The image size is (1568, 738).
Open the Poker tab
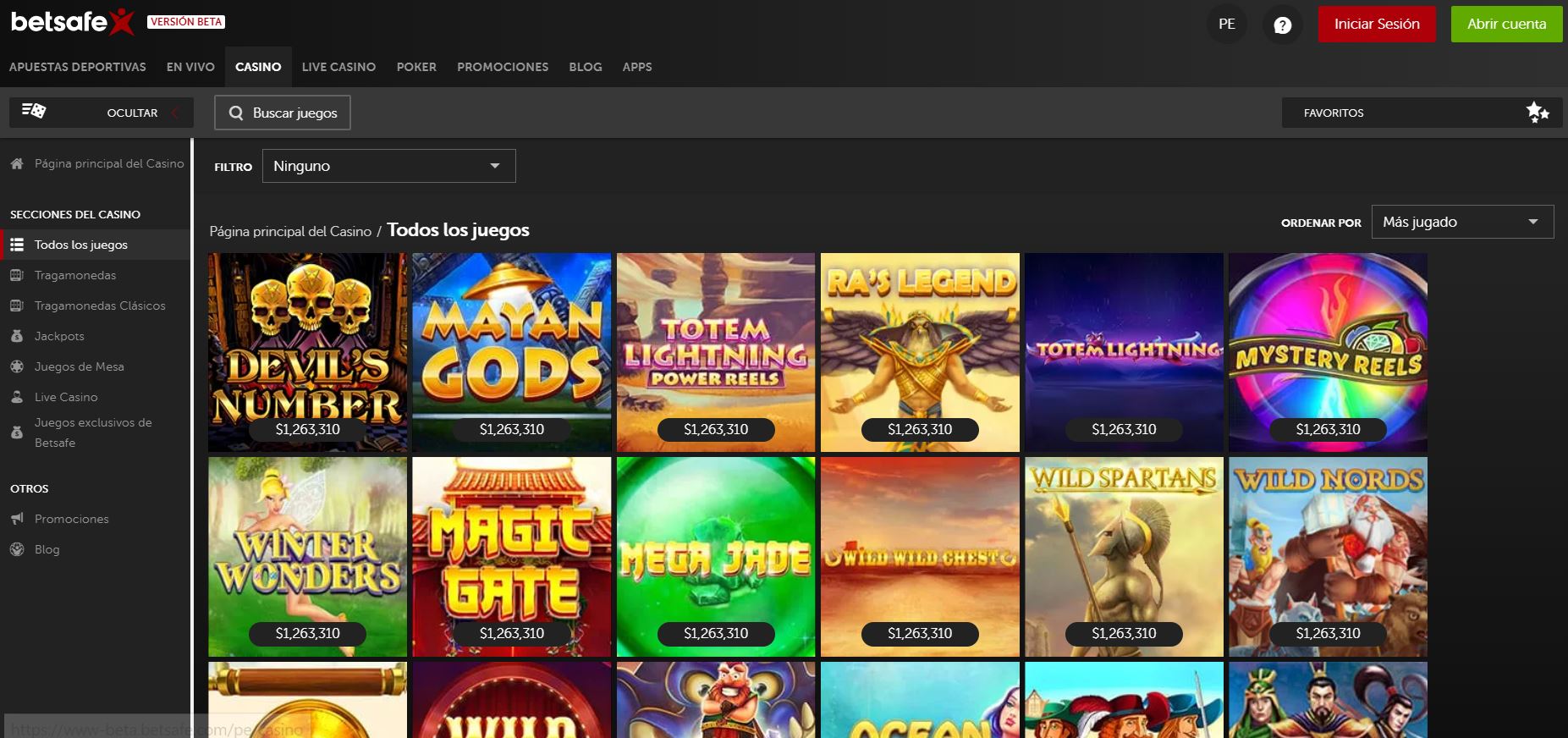416,67
